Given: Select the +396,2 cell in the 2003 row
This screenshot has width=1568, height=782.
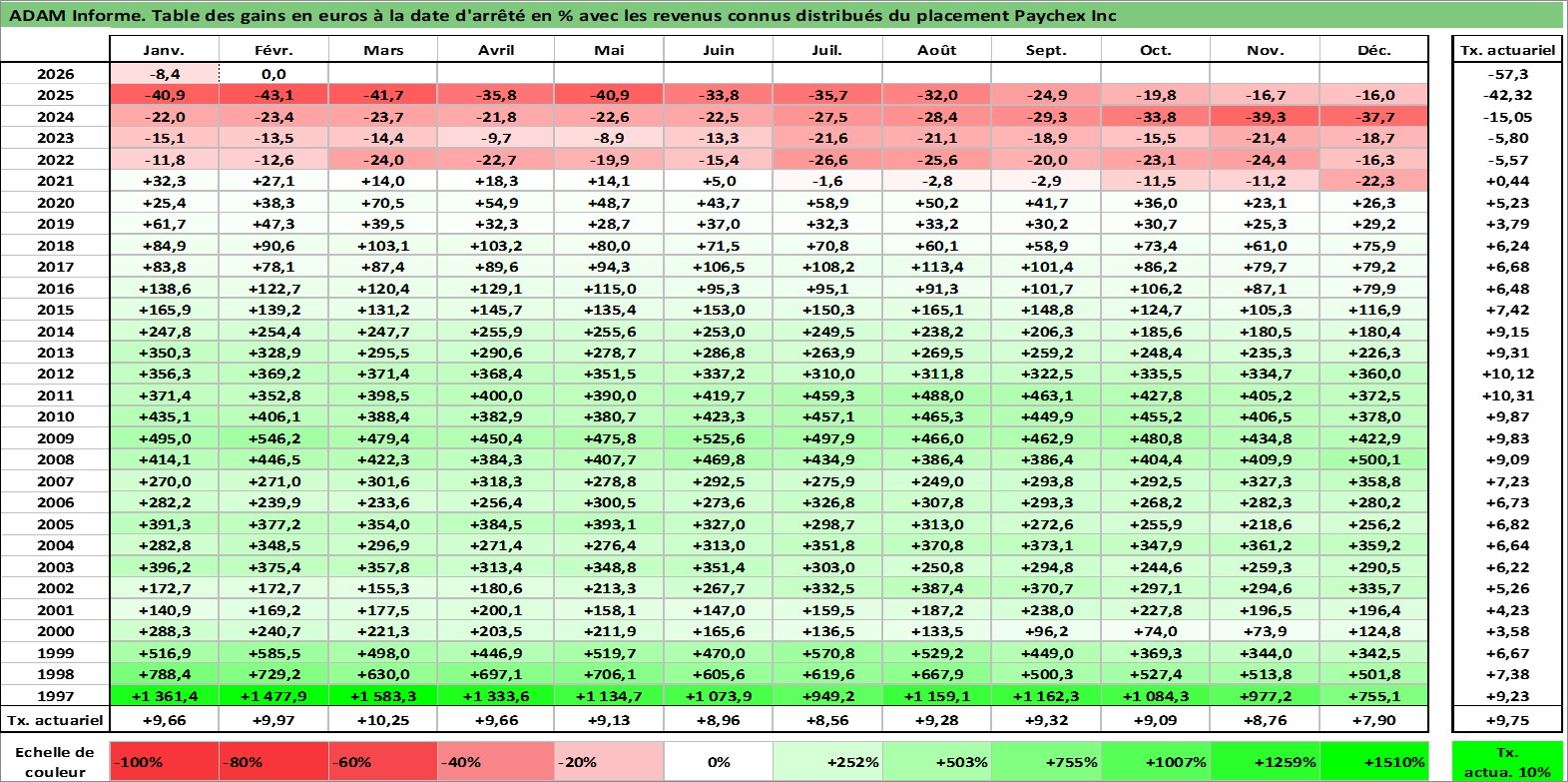Looking at the screenshot, I should [x=164, y=567].
